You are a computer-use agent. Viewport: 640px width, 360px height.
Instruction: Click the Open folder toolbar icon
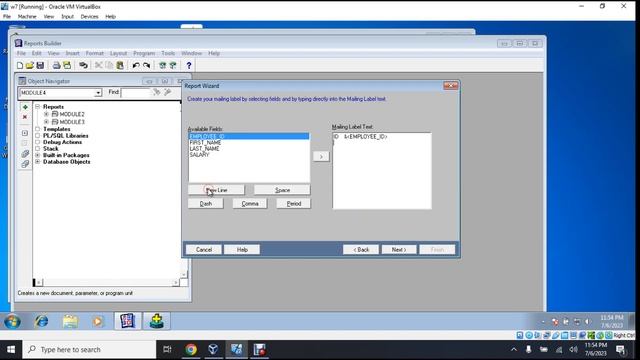pyautogui.click(x=30, y=65)
